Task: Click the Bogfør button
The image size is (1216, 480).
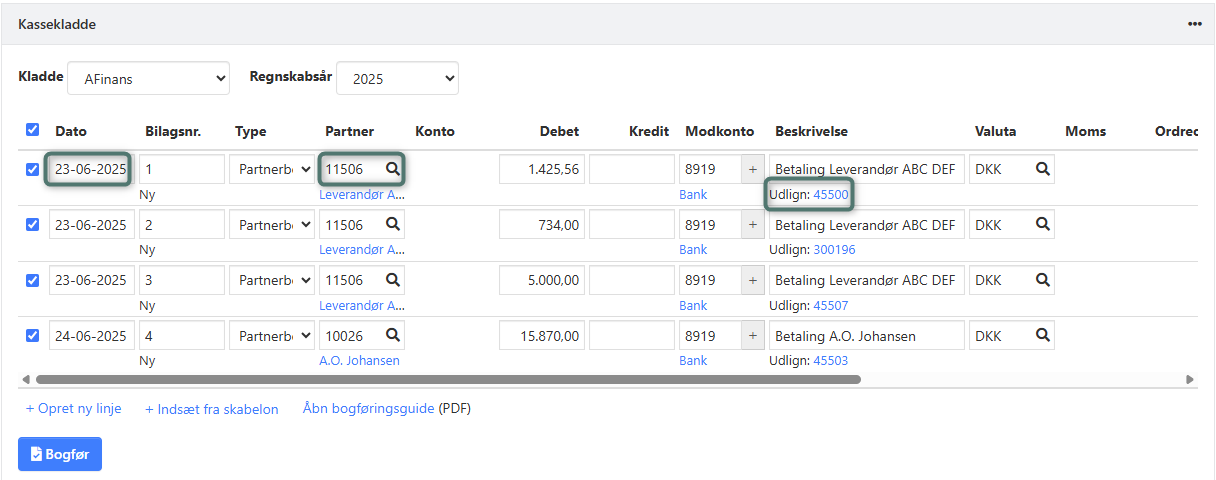Action: pyautogui.click(x=60, y=454)
